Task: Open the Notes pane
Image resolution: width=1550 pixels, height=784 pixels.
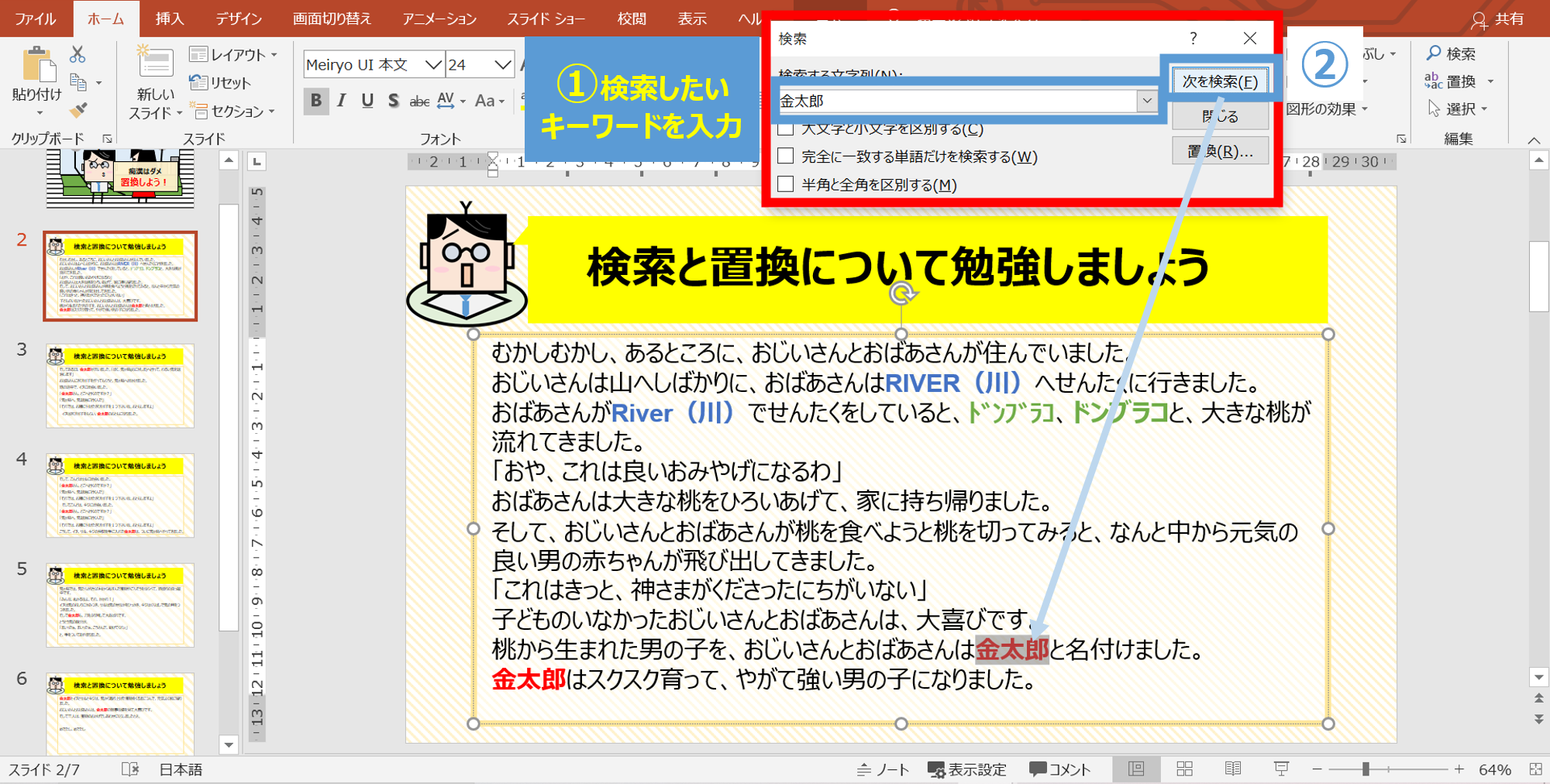Action: click(883, 769)
